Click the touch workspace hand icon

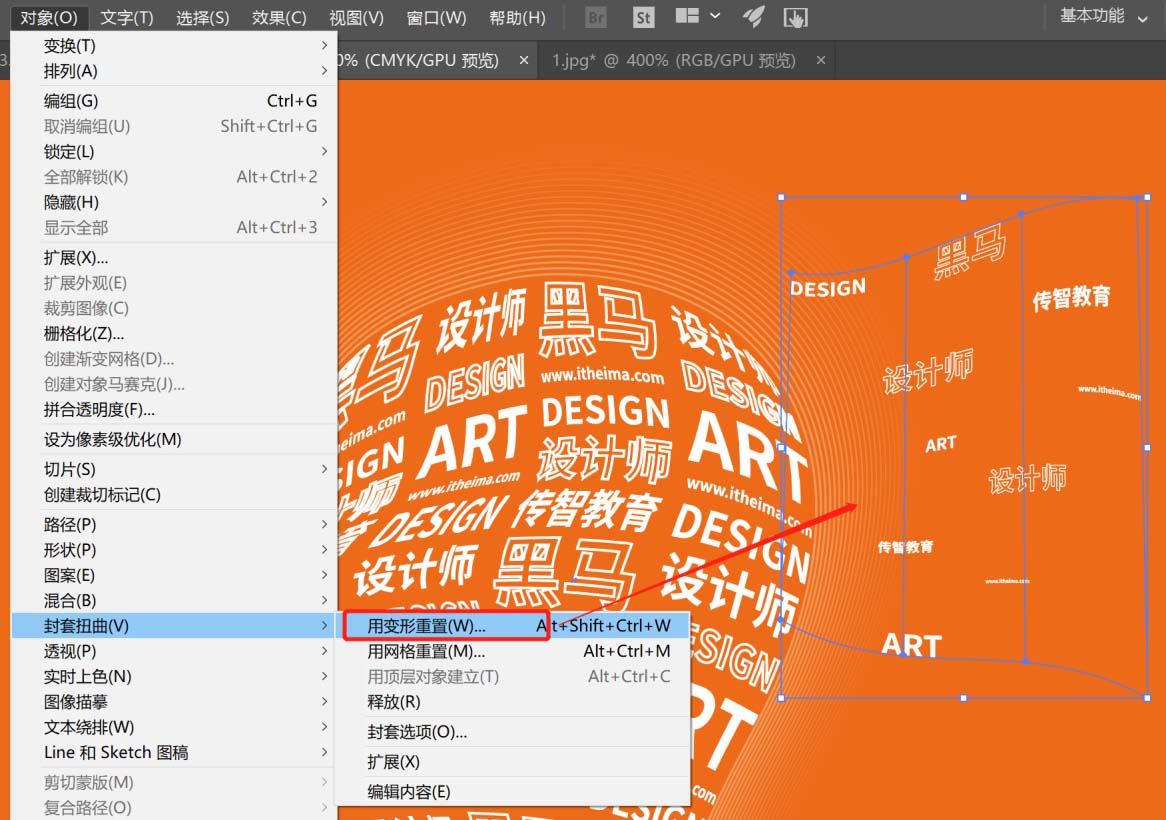[795, 17]
